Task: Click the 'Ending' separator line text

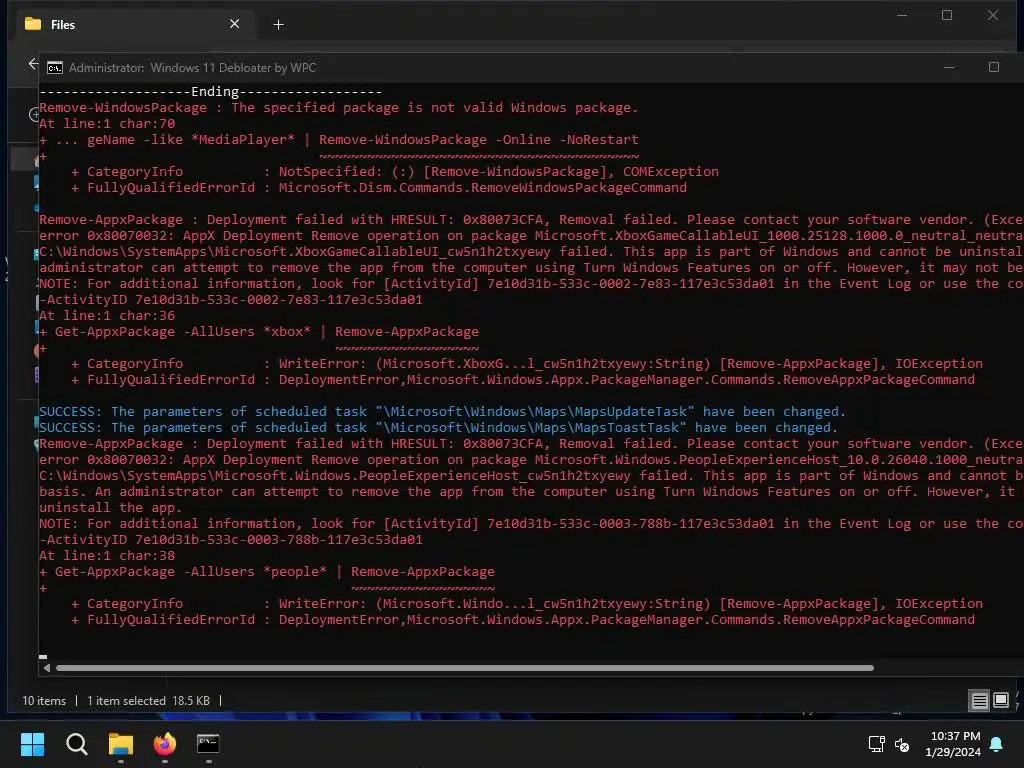Action: click(x=211, y=92)
